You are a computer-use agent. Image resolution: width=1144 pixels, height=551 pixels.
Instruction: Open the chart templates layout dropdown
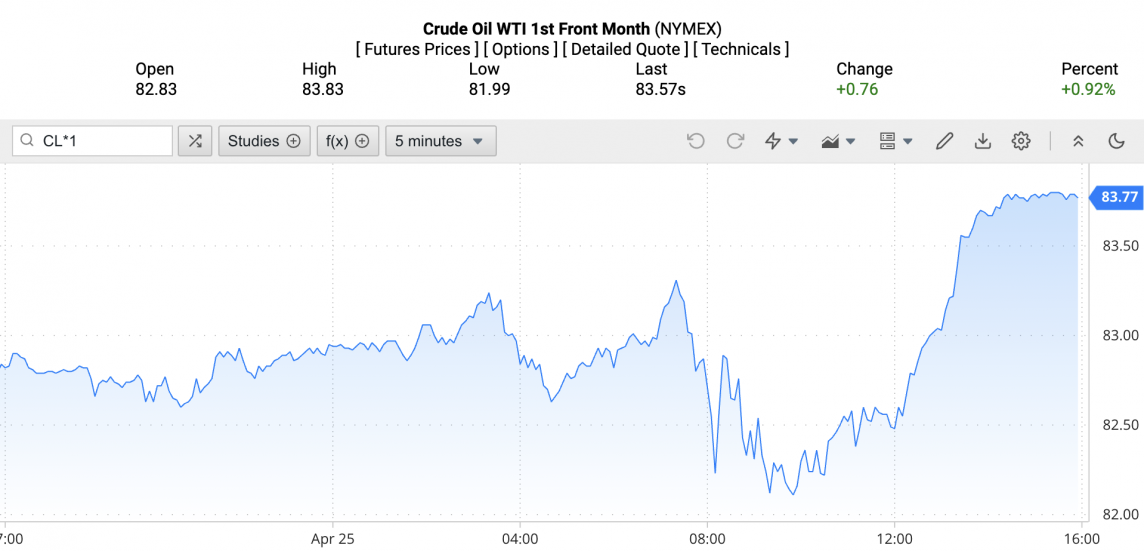point(896,141)
